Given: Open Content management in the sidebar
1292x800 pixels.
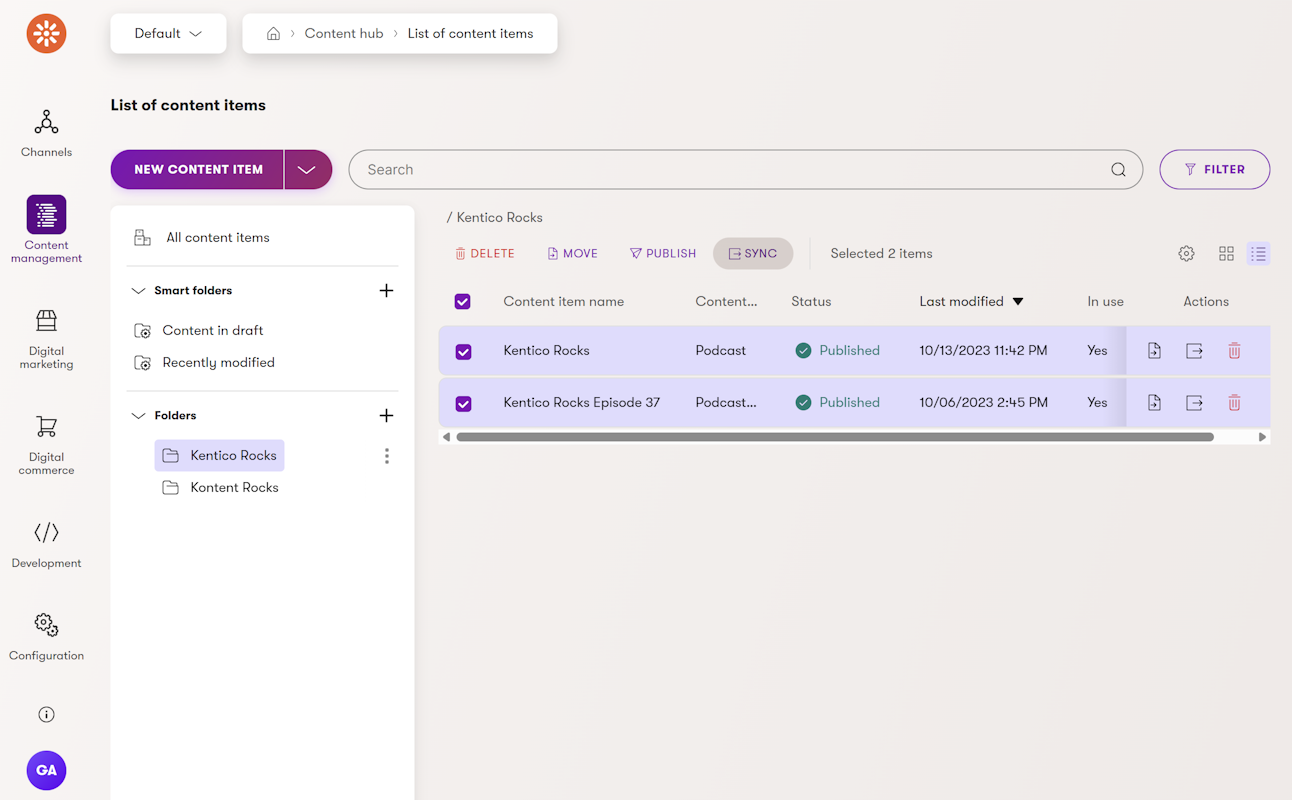Looking at the screenshot, I should [46, 229].
